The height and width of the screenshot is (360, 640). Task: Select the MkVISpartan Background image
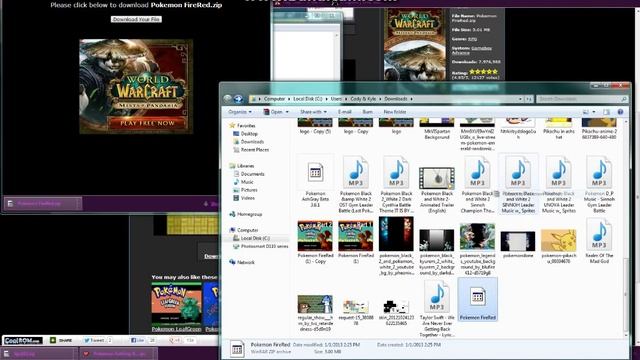pos(437,129)
